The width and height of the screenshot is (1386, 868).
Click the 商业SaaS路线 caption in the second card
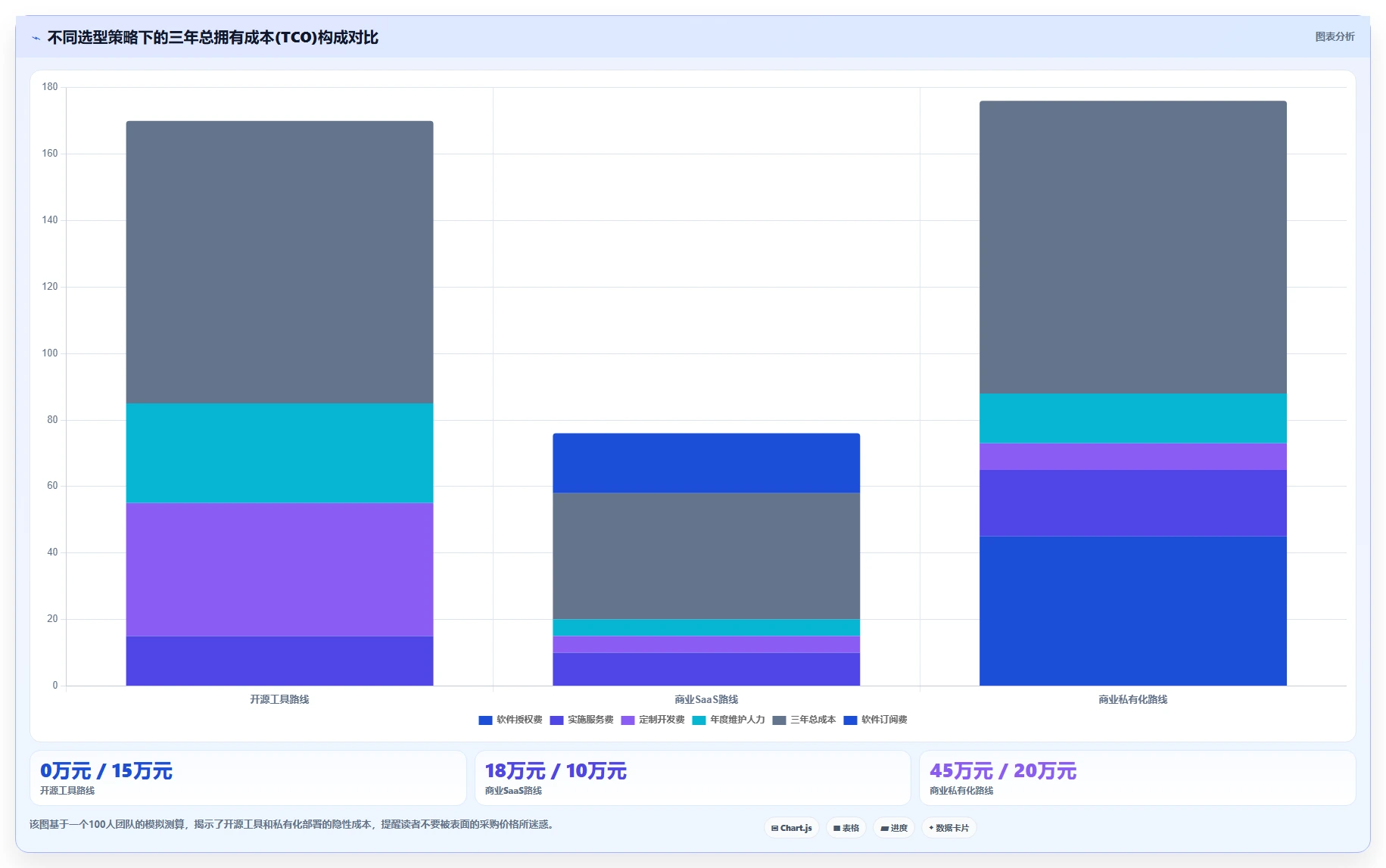tap(513, 791)
